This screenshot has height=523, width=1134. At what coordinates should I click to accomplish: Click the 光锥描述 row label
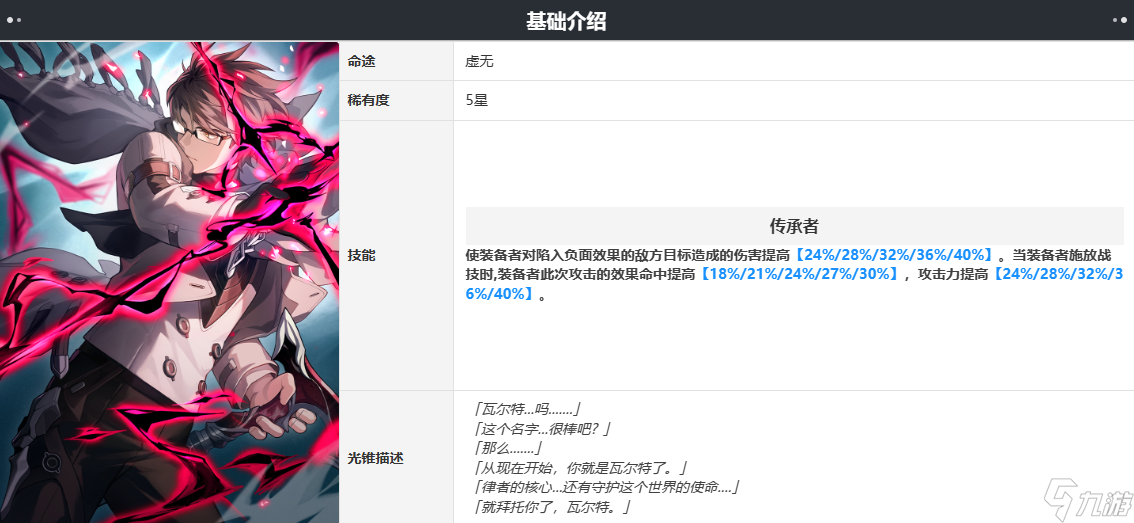point(375,457)
